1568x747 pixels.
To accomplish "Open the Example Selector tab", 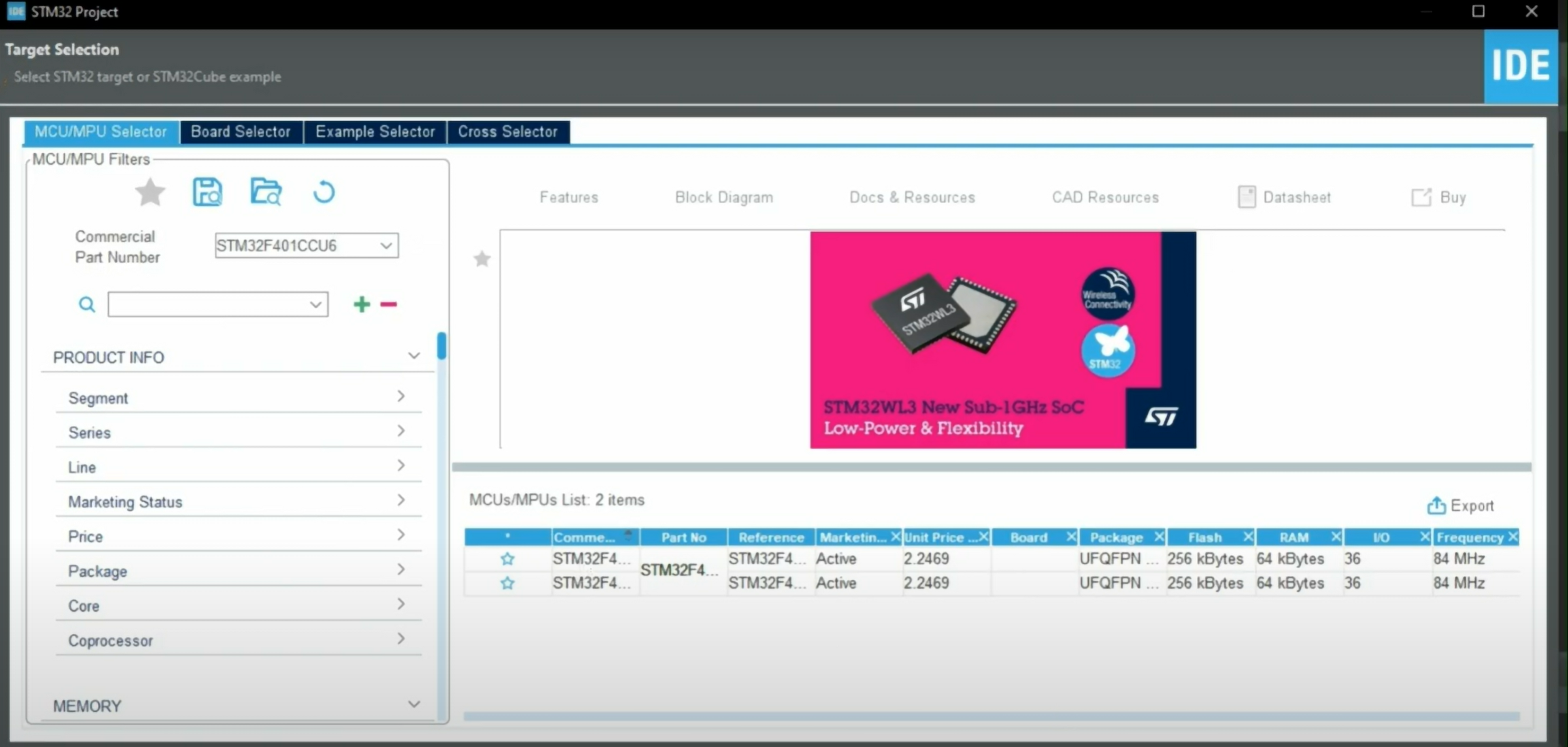I will [x=375, y=132].
